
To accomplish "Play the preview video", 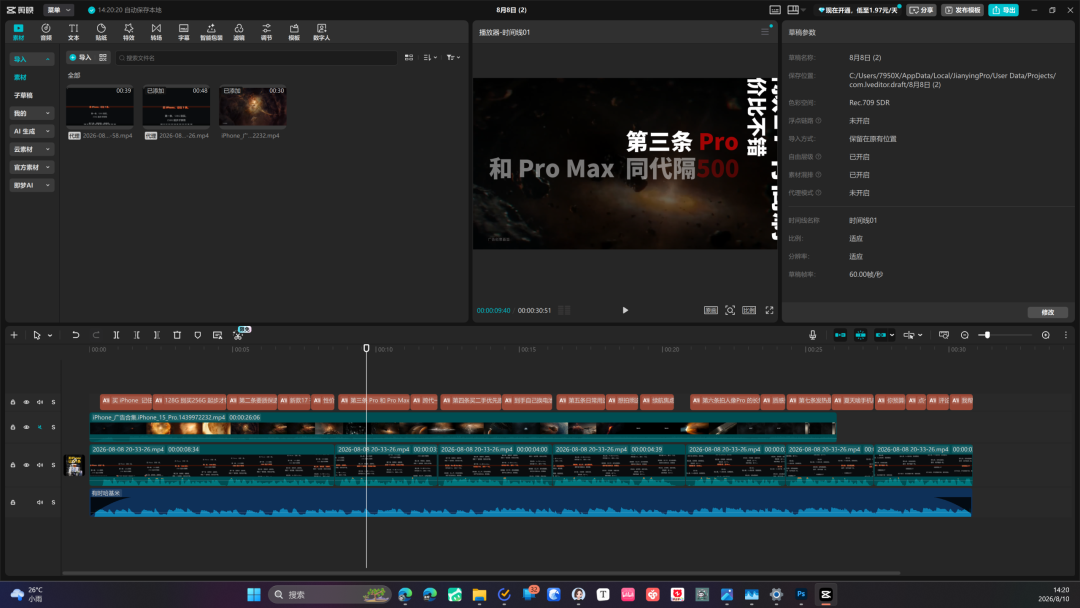I will point(625,310).
